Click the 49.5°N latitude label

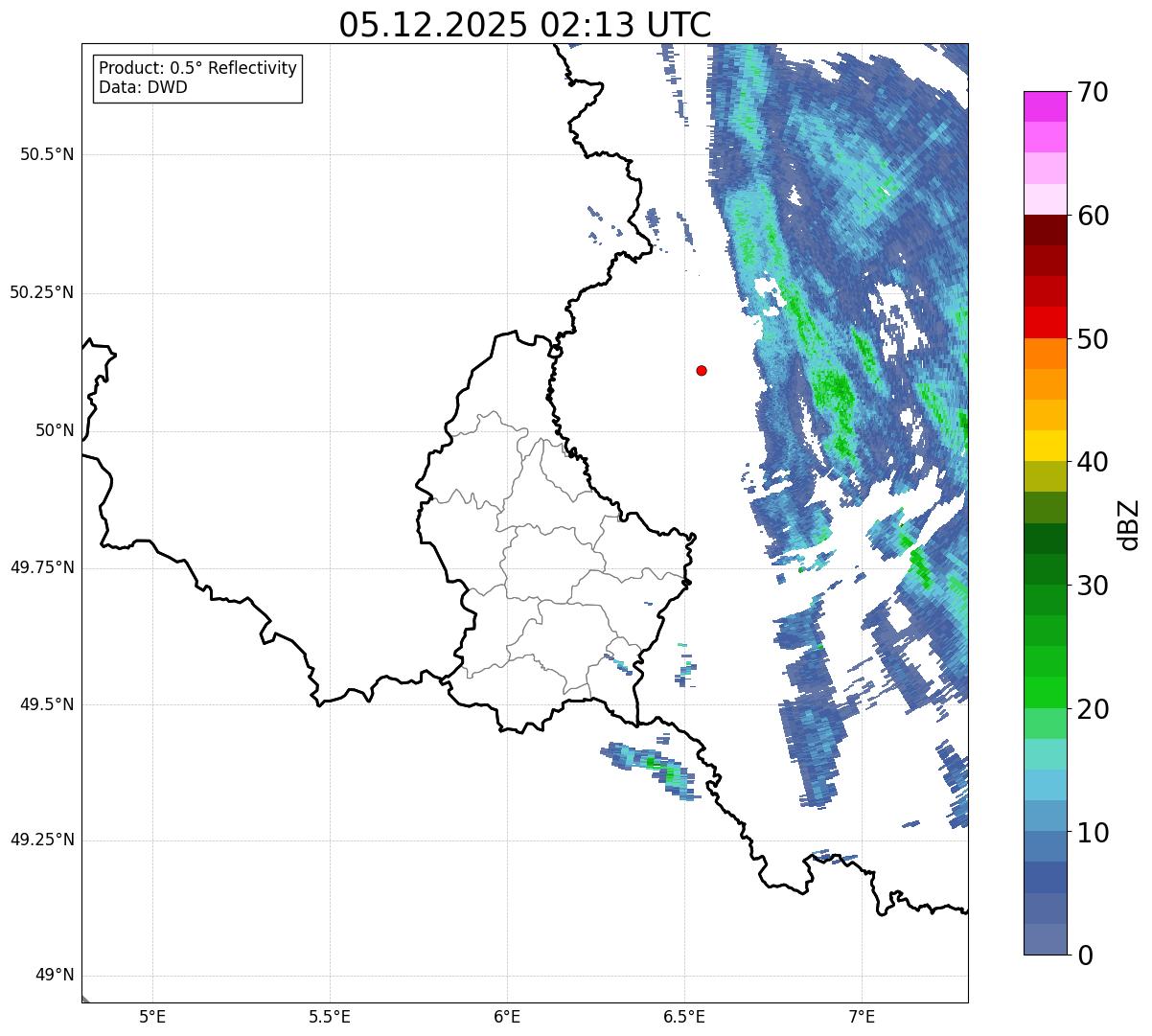point(47,704)
